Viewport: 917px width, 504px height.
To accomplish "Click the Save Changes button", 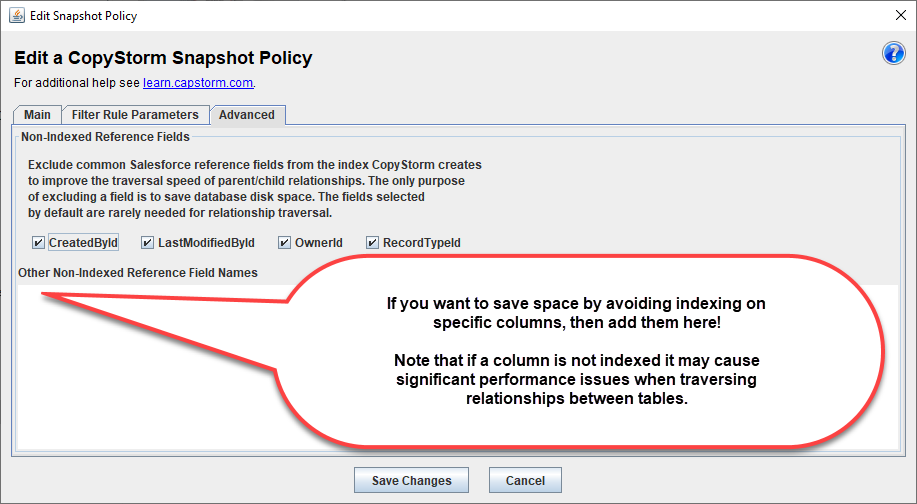I will coord(411,481).
